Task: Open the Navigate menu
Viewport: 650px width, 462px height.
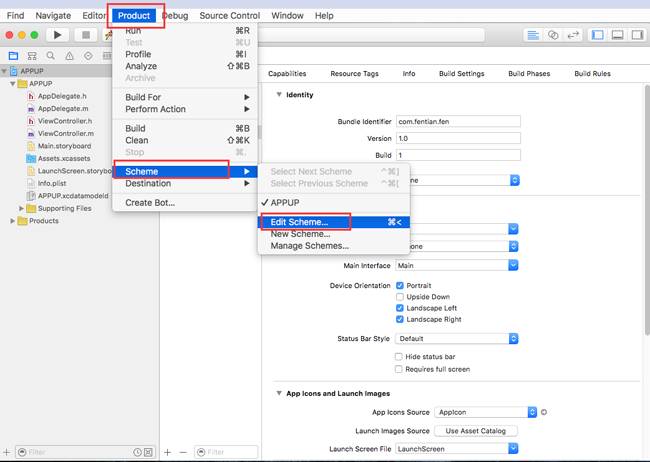Action: click(x=53, y=15)
